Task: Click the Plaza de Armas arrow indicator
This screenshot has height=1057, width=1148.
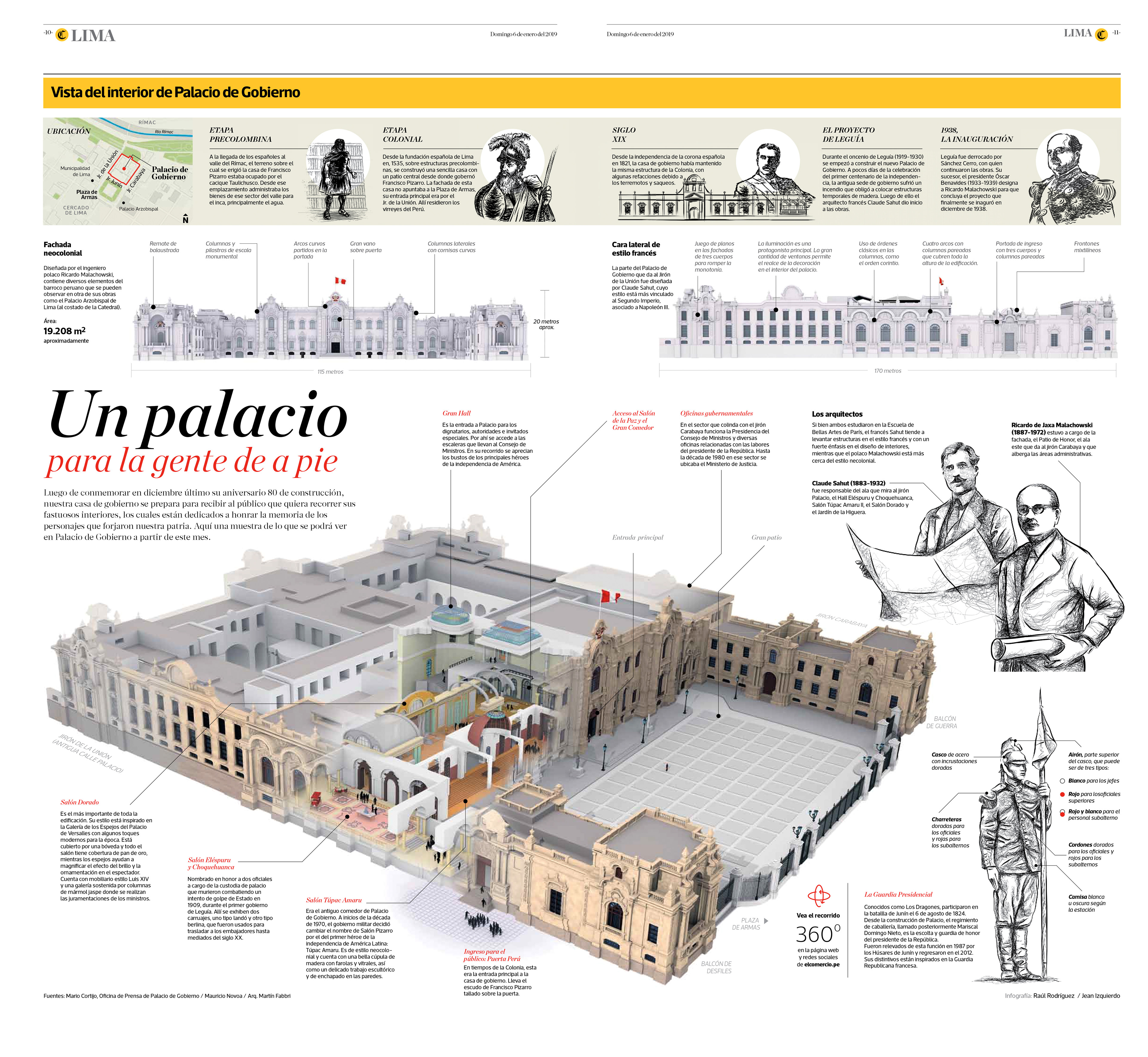Action: (x=767, y=921)
